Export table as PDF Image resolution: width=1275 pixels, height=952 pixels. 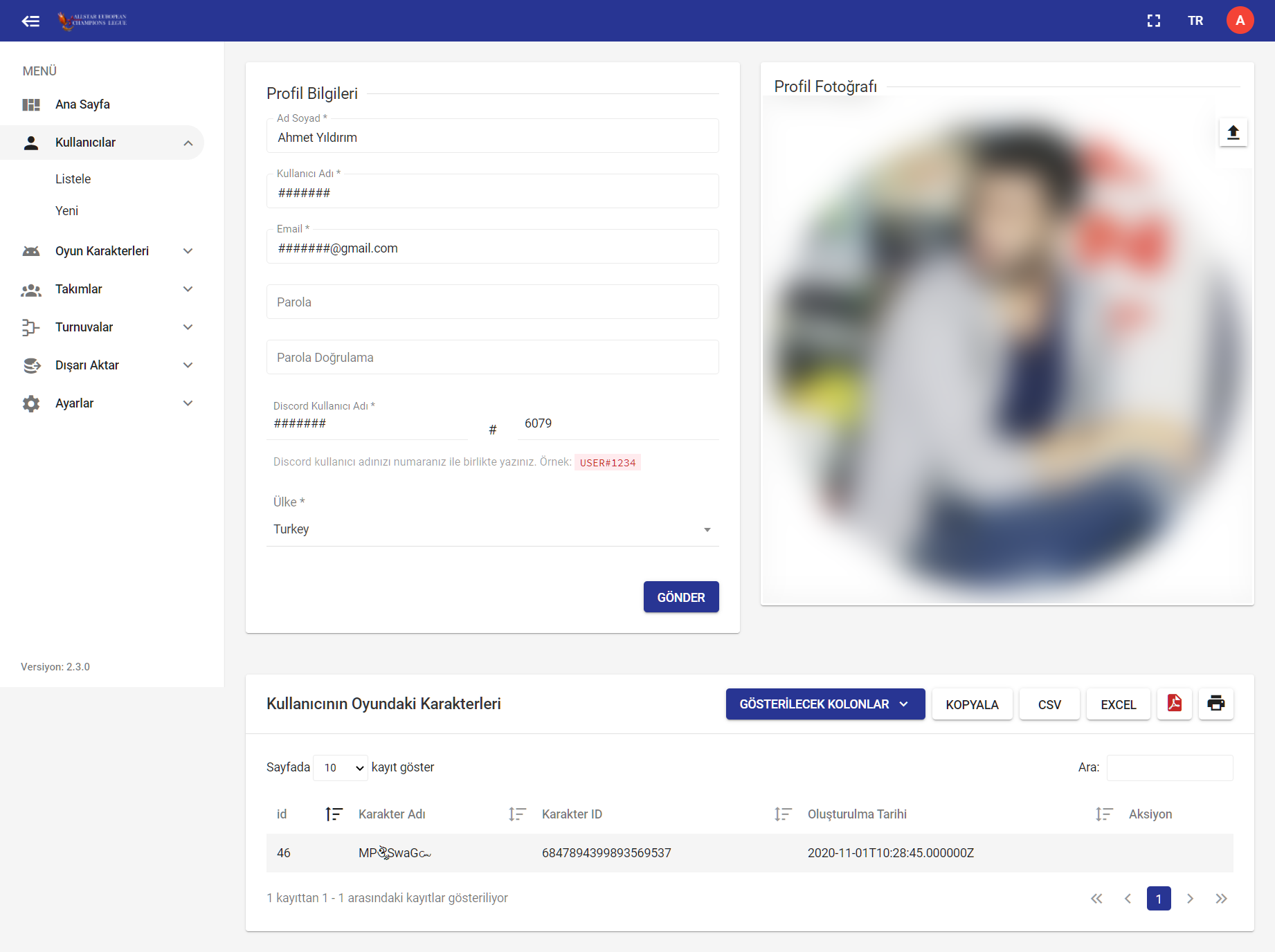pyautogui.click(x=1174, y=704)
